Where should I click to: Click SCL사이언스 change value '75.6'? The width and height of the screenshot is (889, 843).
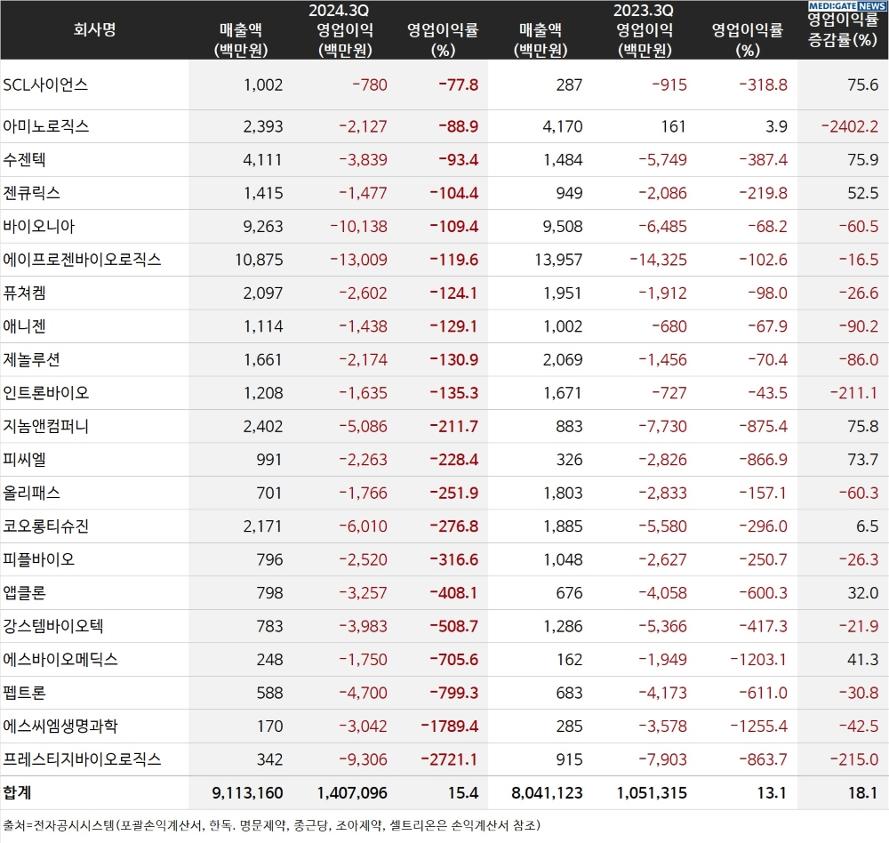coord(863,85)
